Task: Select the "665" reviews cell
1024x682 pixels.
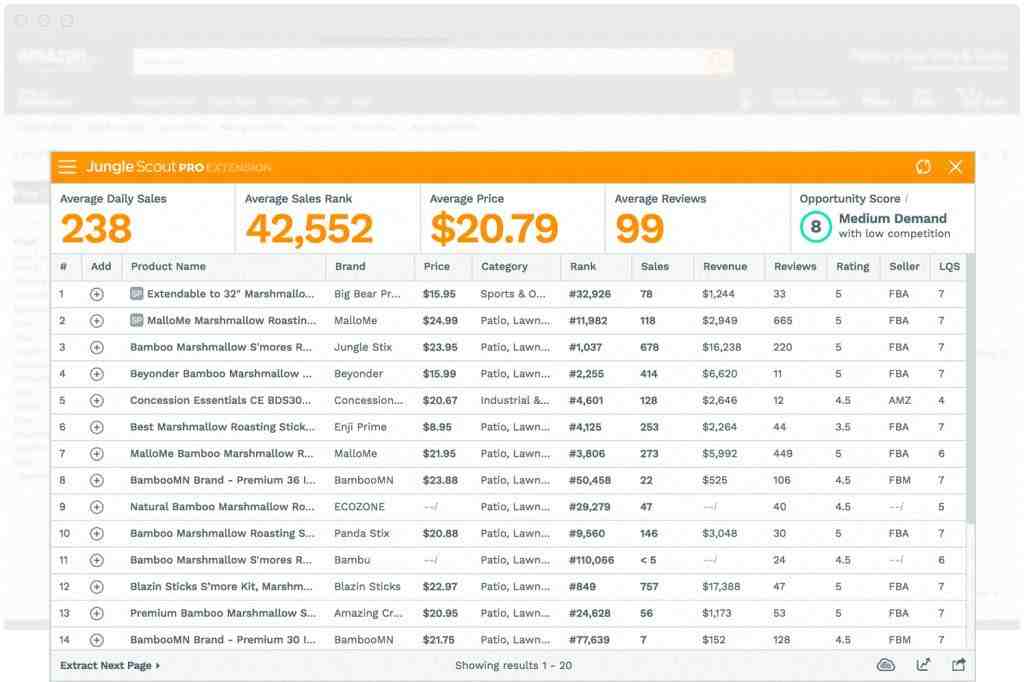Action: pos(782,320)
